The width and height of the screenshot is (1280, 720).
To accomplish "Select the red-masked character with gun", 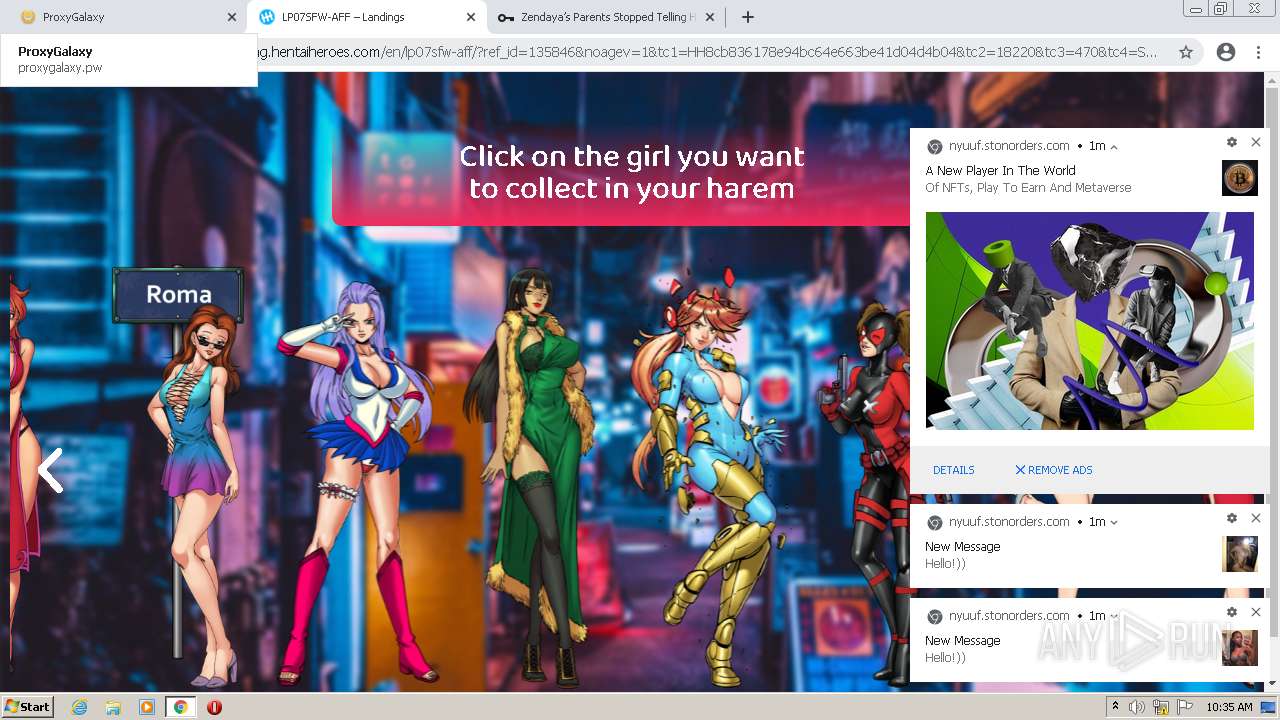I will (868, 490).
